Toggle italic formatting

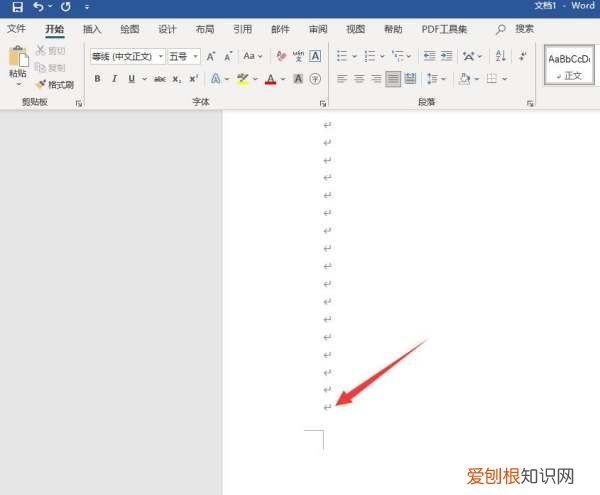click(114, 79)
